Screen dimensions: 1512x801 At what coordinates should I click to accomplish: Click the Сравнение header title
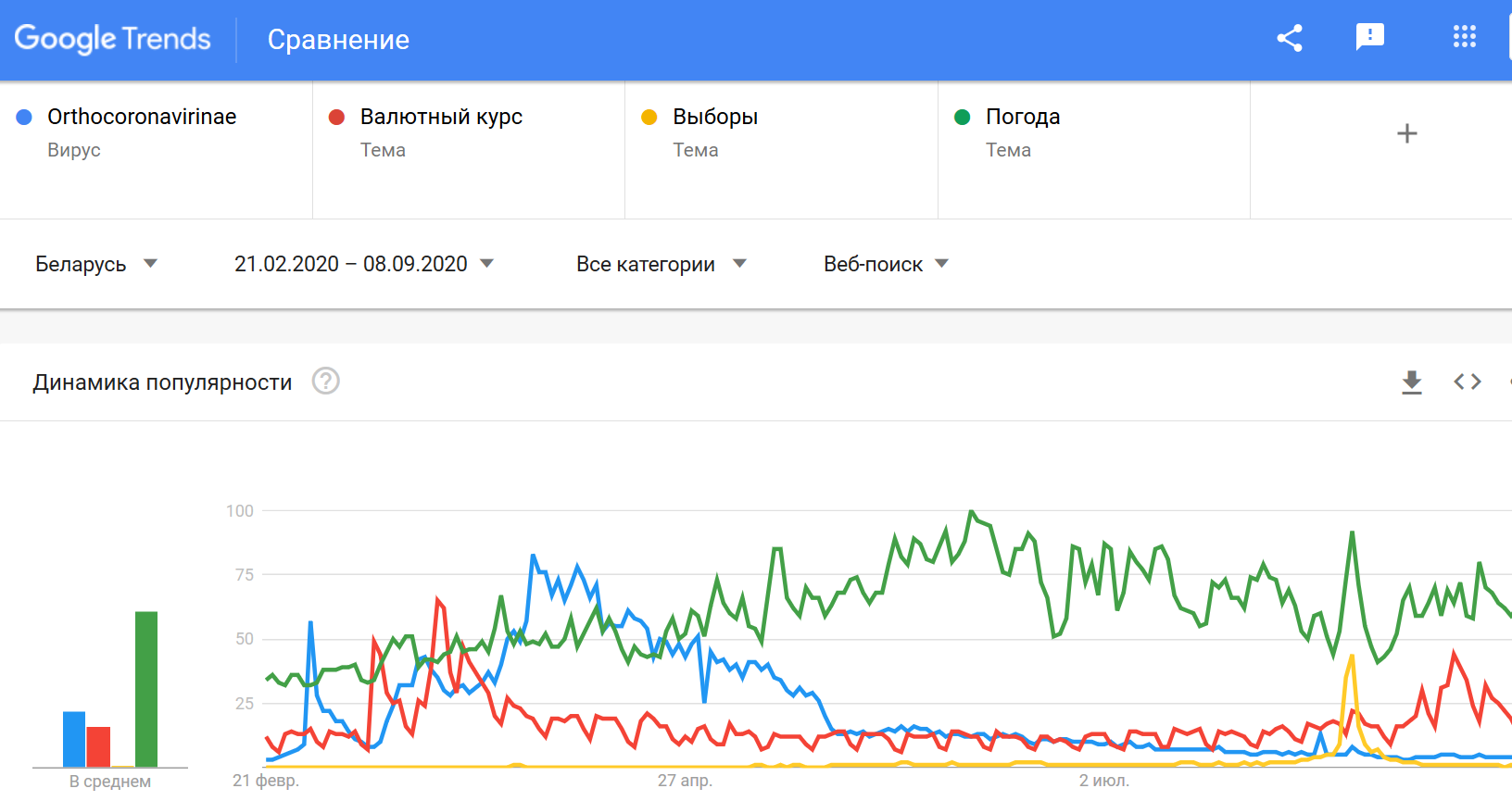point(338,40)
